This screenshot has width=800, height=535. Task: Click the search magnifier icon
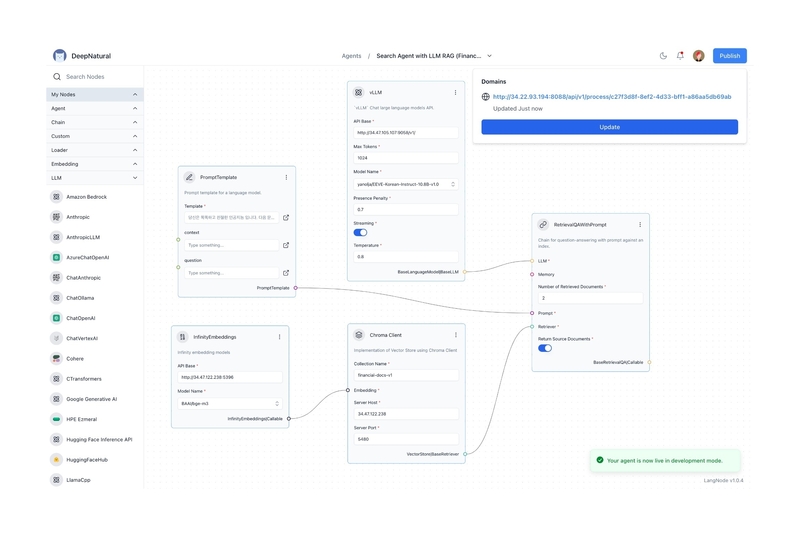[x=57, y=77]
